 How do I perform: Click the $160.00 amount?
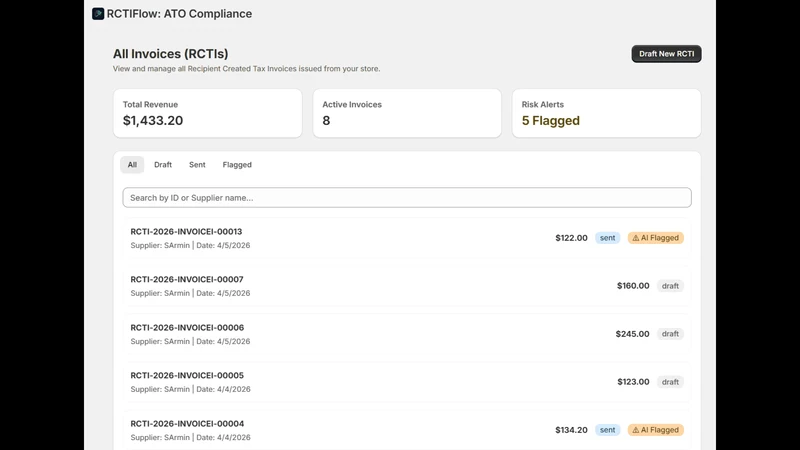tap(633, 286)
